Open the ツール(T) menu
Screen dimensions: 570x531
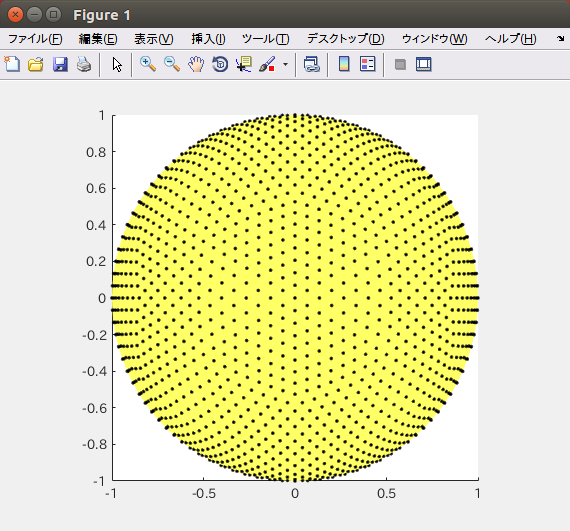coord(265,39)
